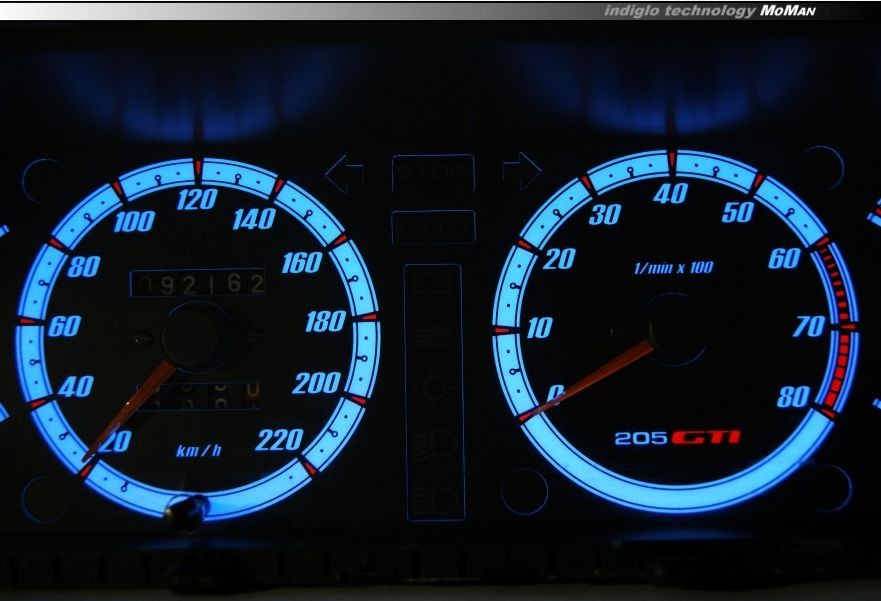
Task: Click the odometer reading 092162
Action: tap(198, 285)
